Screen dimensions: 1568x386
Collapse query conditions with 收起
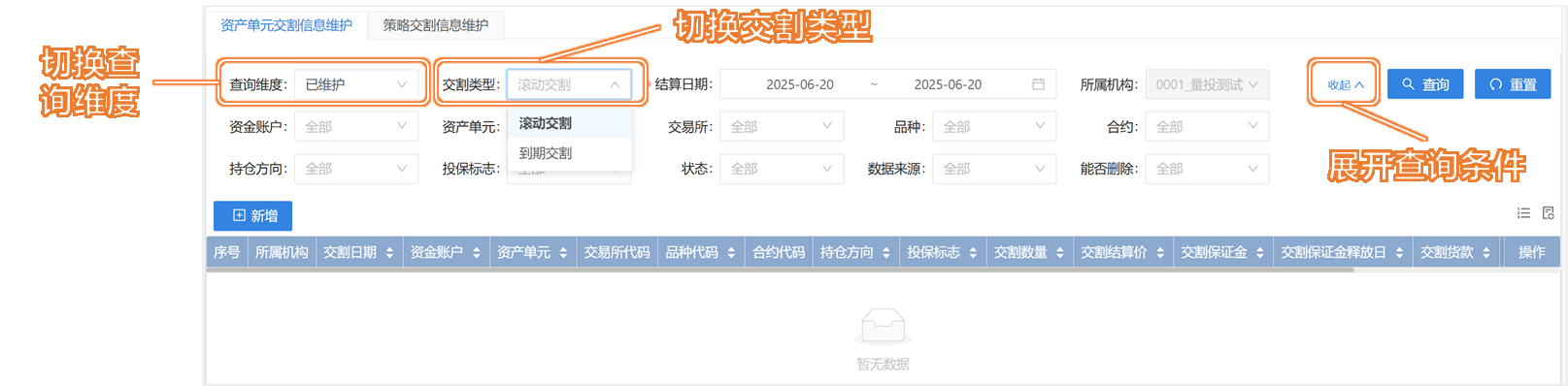pos(1346,85)
